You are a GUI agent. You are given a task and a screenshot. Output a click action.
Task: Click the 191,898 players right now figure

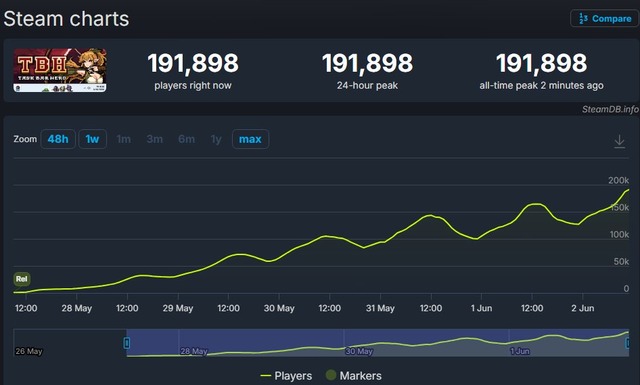pos(193,63)
